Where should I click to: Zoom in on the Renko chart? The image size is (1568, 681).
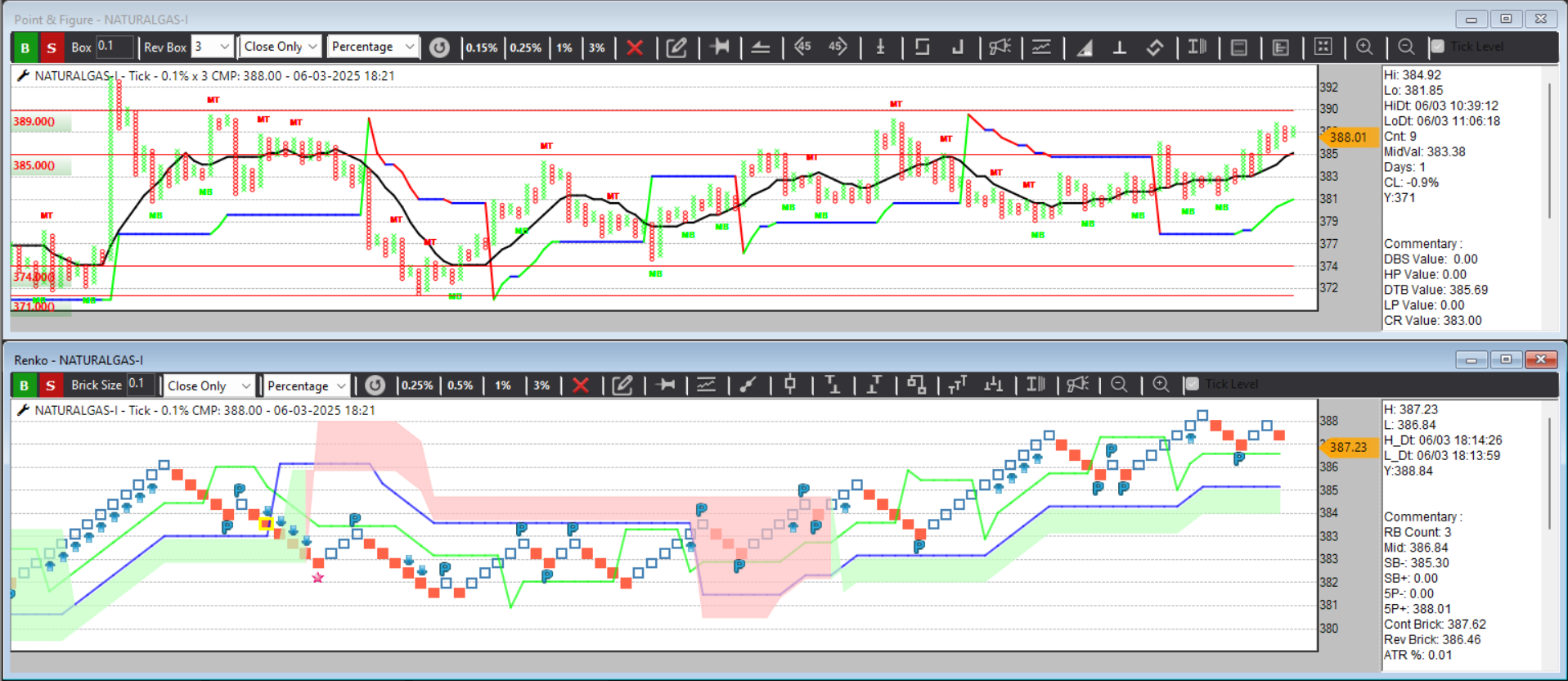(1161, 384)
